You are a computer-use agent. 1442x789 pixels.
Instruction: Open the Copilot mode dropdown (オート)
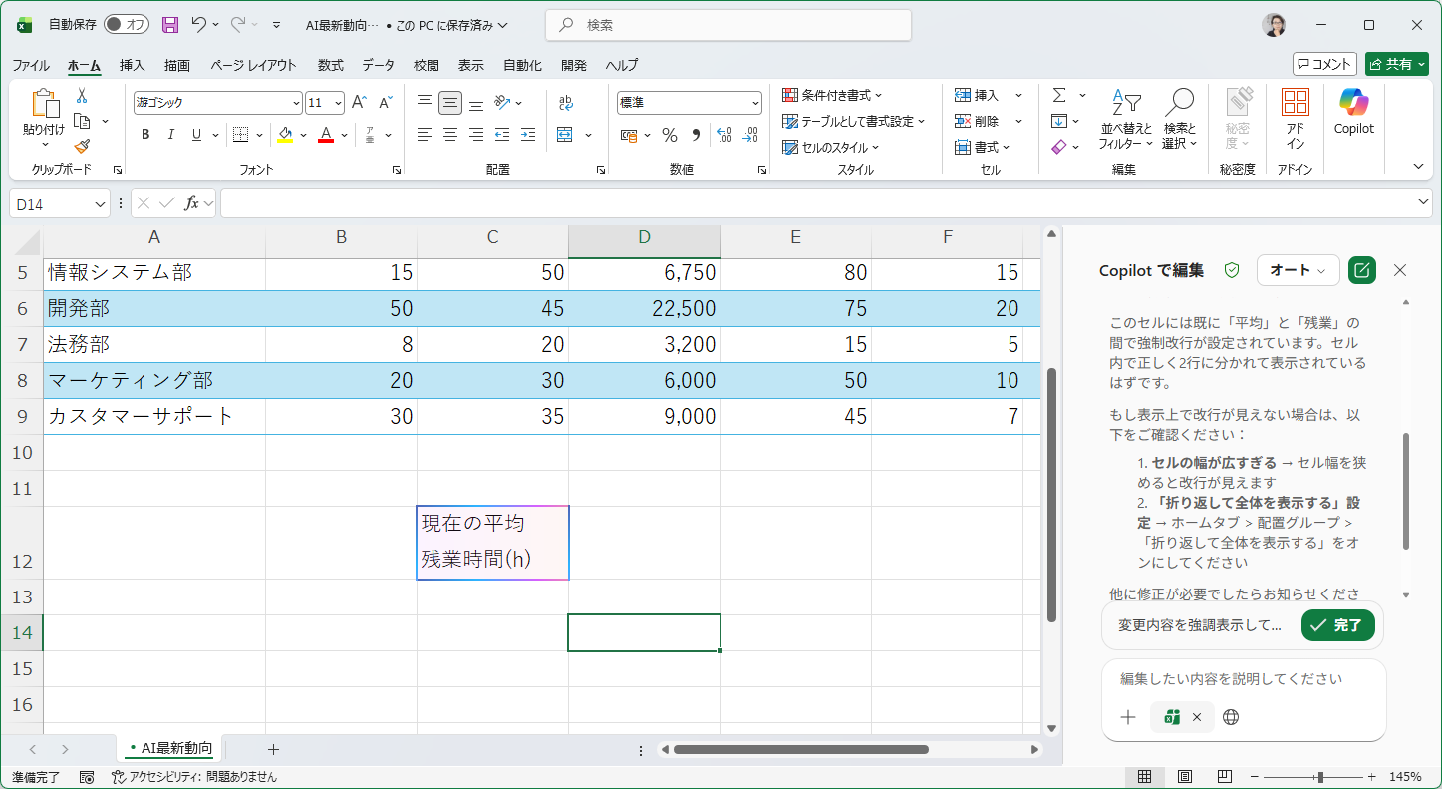pyautogui.click(x=1298, y=270)
